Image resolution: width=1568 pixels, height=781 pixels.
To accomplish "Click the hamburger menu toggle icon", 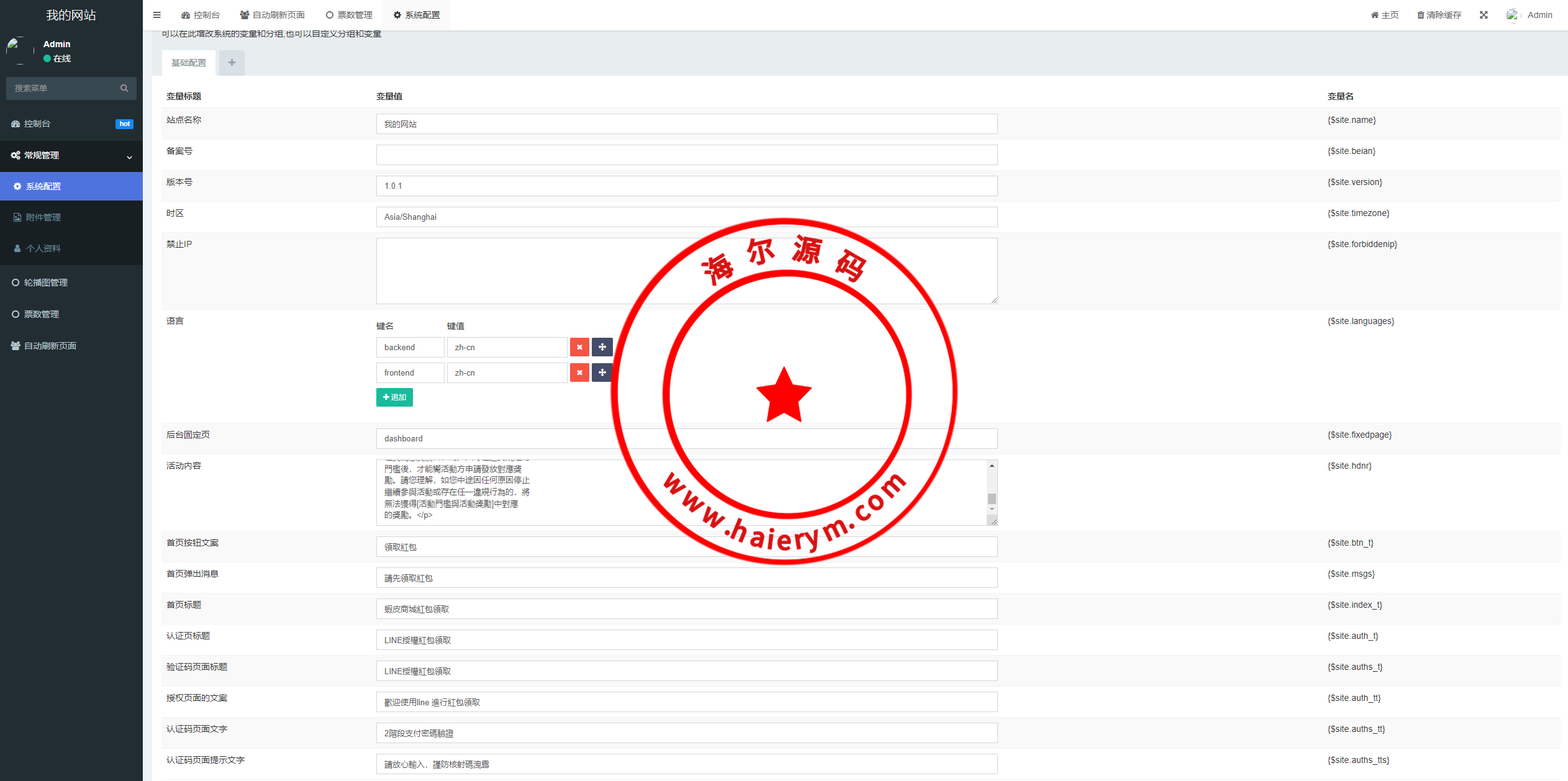I will click(x=156, y=15).
